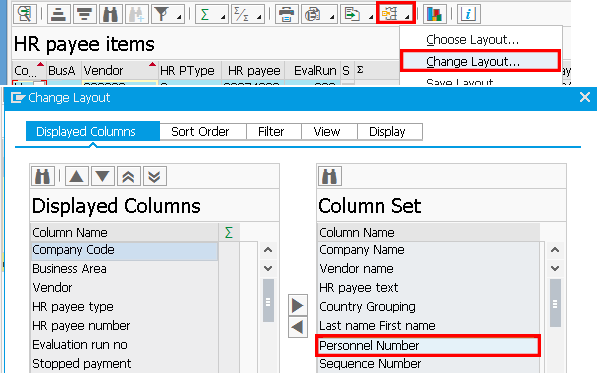Find in Displayed Columns with binoculars
The height and width of the screenshot is (373, 597).
43,177
